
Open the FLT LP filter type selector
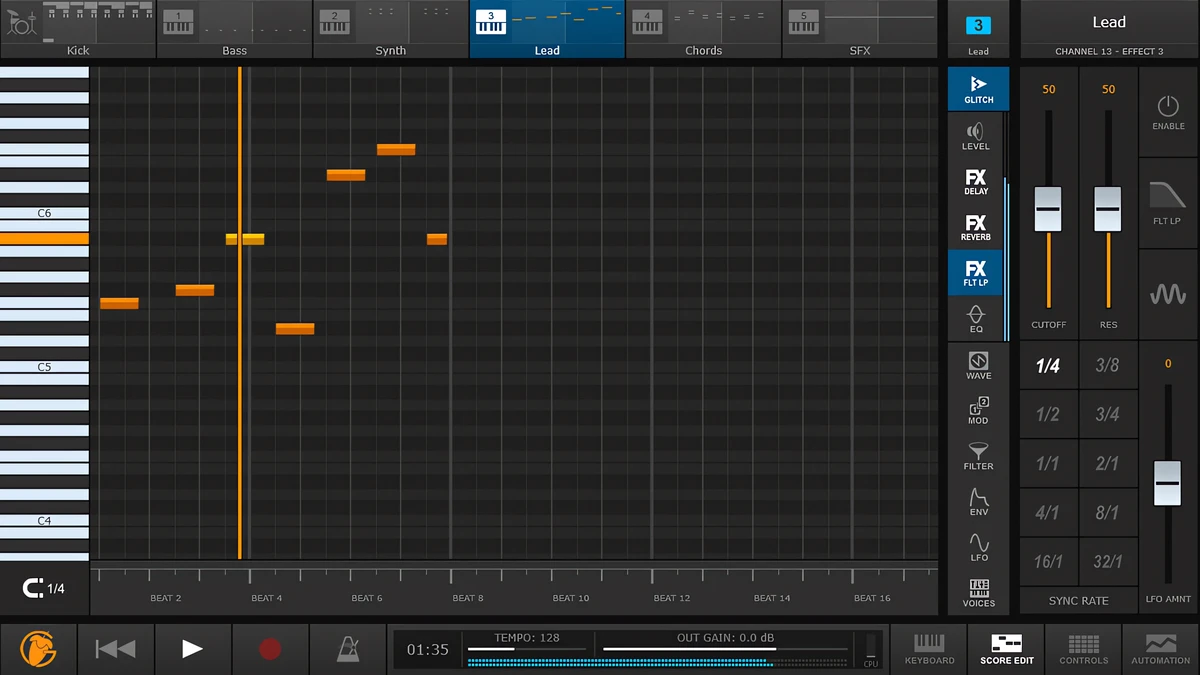coord(1168,203)
